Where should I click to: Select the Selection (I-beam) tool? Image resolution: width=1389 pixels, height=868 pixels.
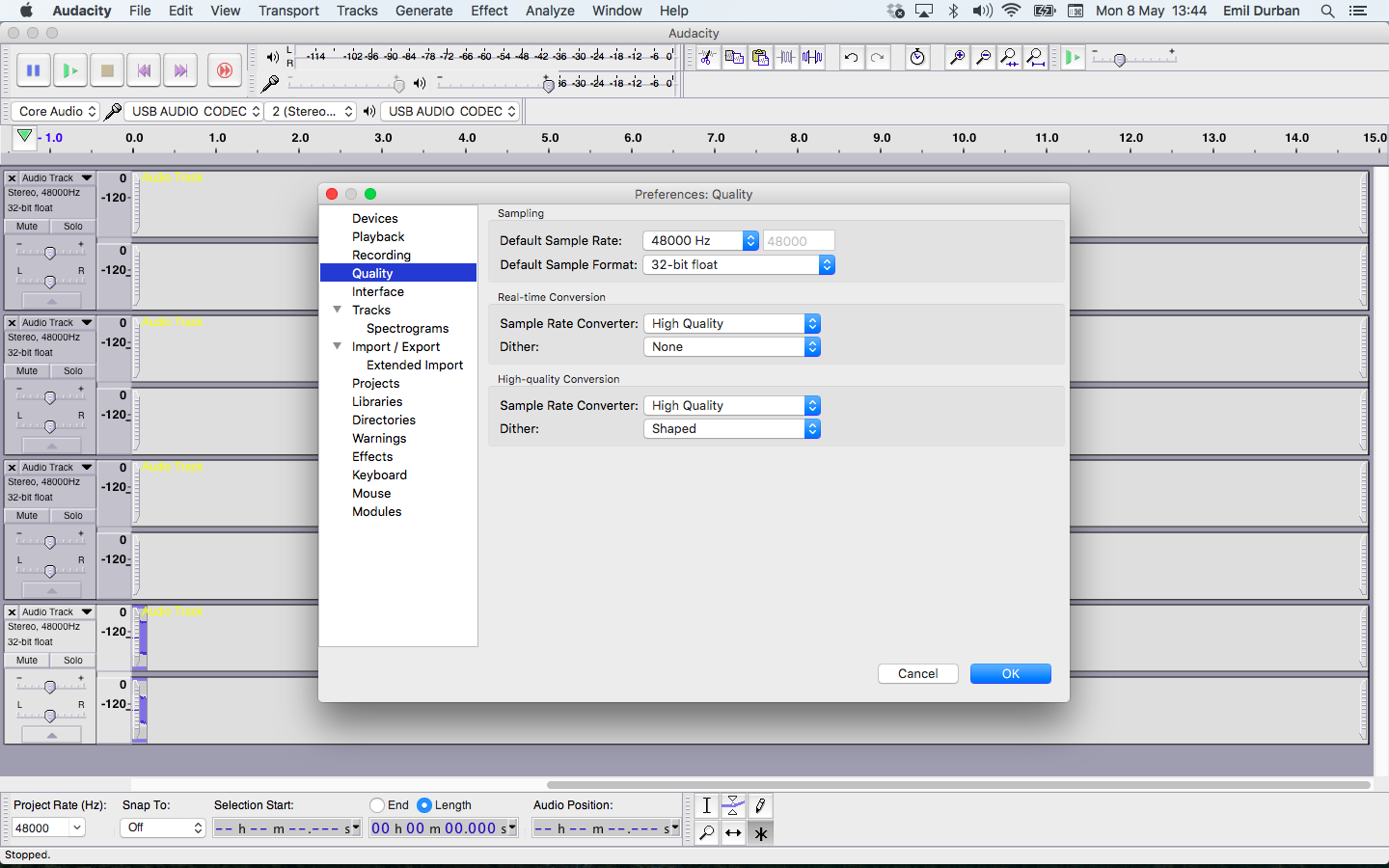(x=707, y=805)
